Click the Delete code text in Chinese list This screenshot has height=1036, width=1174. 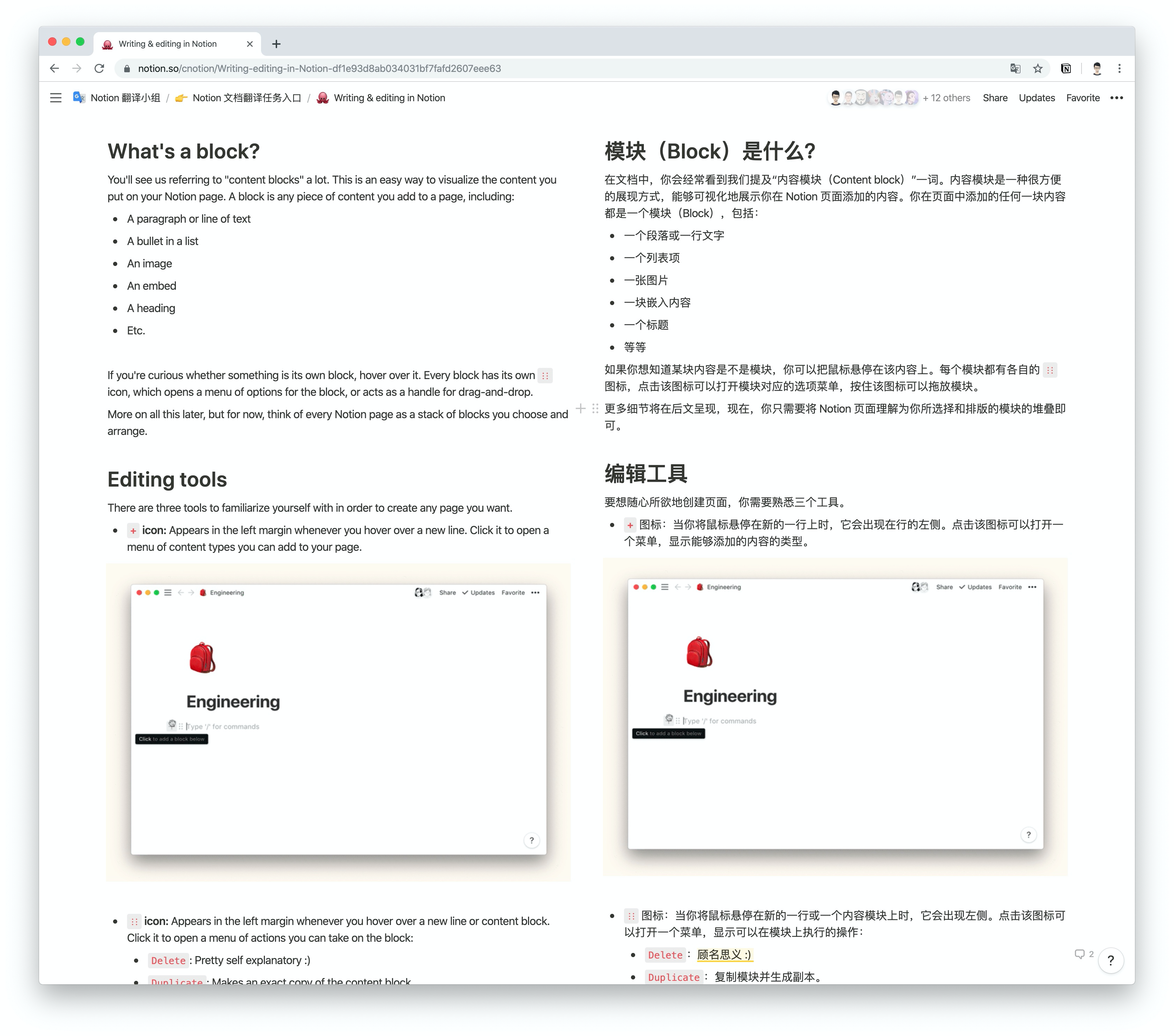coord(665,955)
